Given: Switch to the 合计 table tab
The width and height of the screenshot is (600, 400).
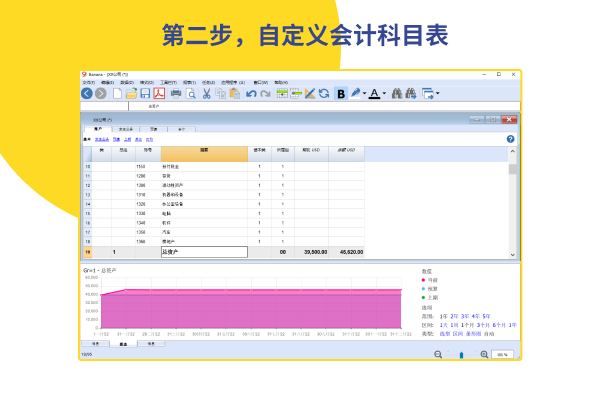Looking at the screenshot, I should tap(181, 129).
